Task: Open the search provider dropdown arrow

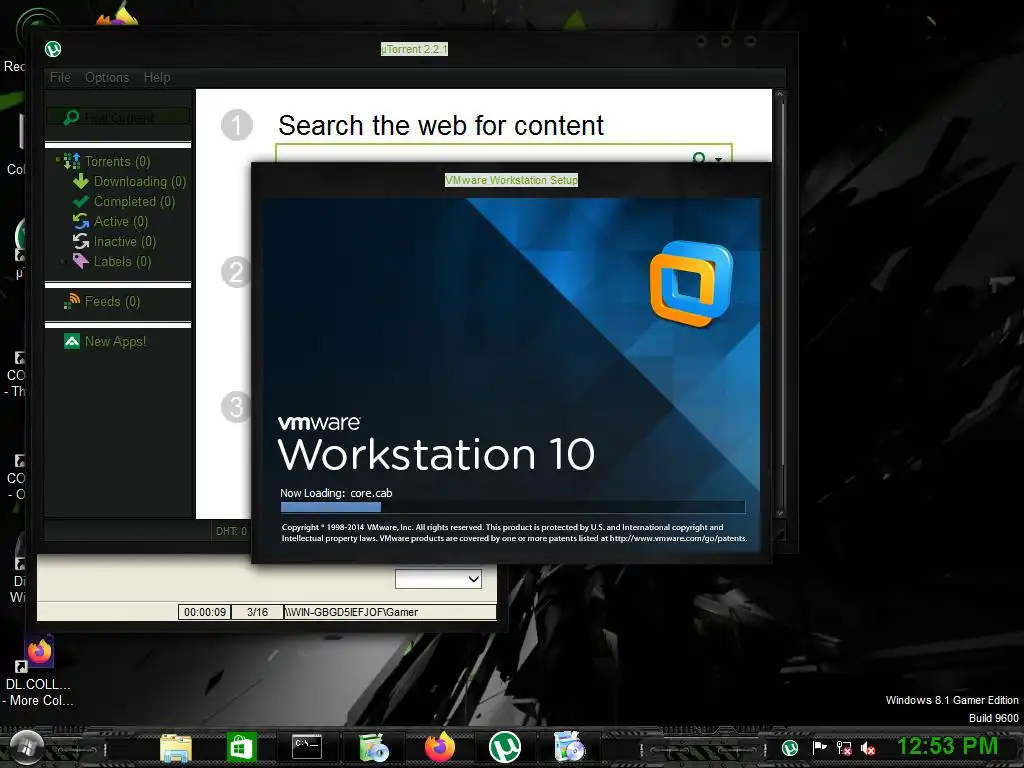Action: tap(718, 159)
